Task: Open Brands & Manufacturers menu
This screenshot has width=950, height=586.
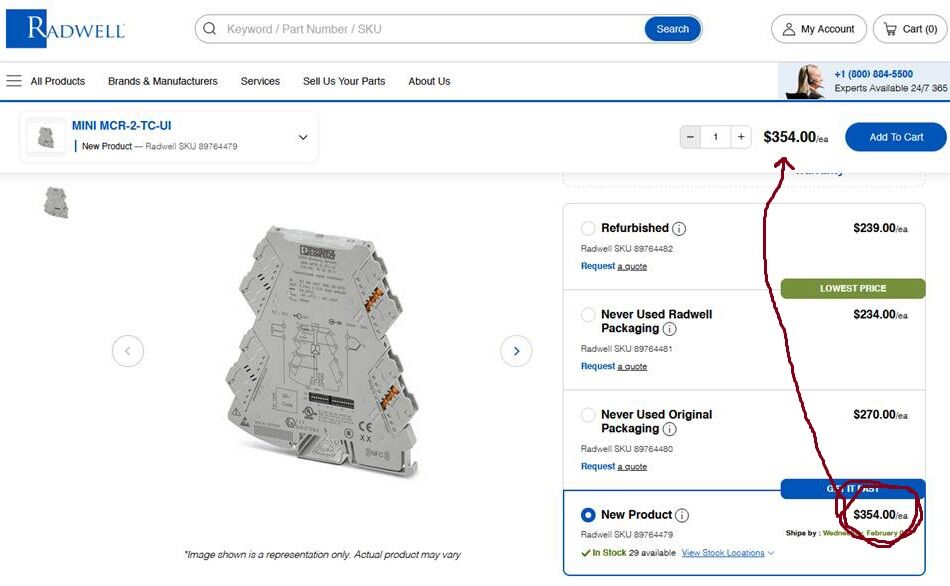Action: click(162, 81)
